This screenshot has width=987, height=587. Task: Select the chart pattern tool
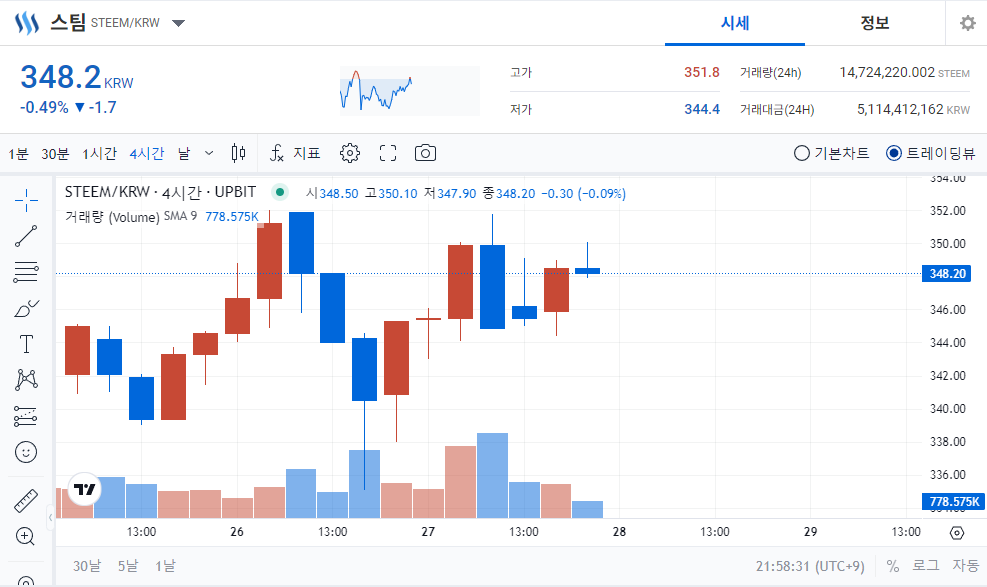[x=26, y=379]
